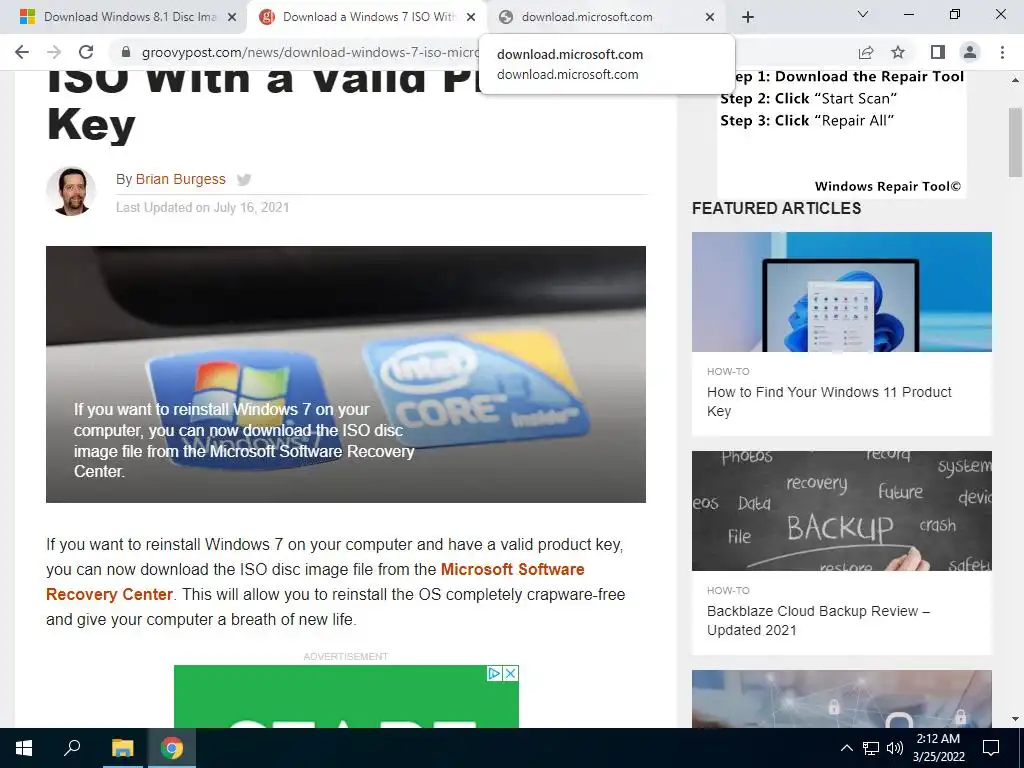Go back to the previous page
Screen dimensions: 1024x768
point(22,52)
